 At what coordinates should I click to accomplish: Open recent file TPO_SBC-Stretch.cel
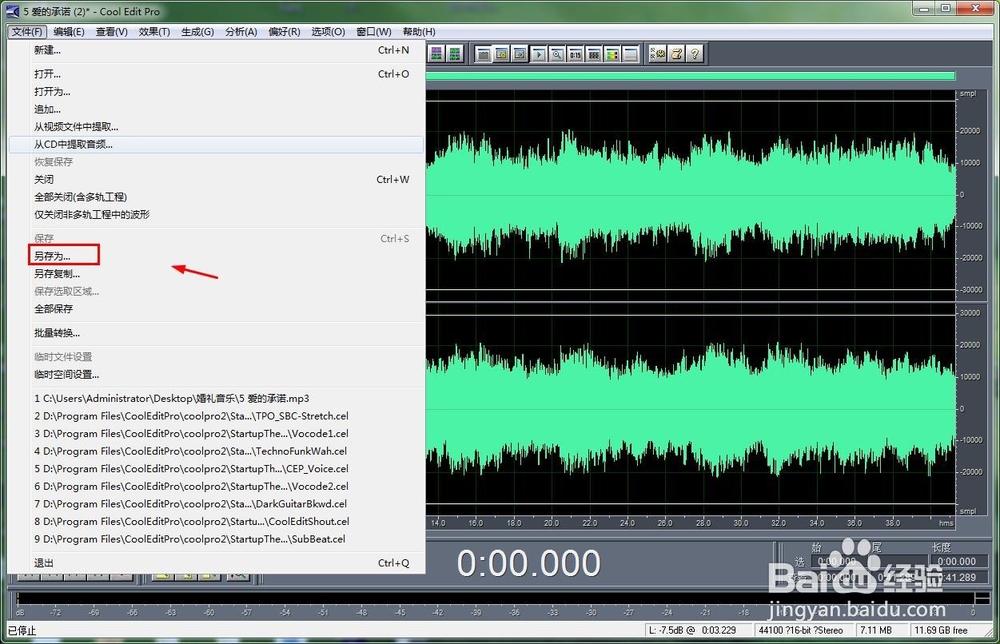pos(217,416)
